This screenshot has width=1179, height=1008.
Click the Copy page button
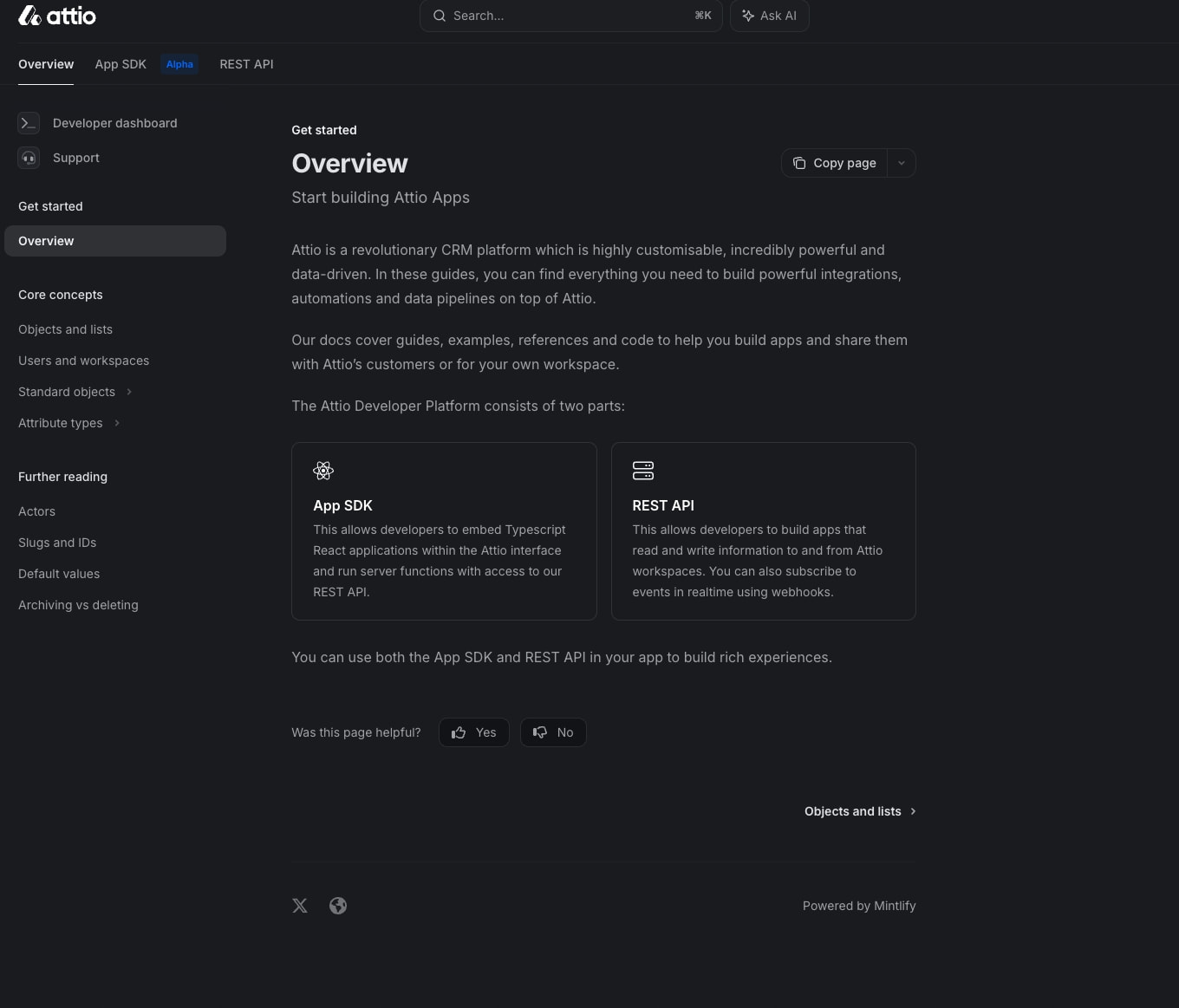pyautogui.click(x=834, y=163)
